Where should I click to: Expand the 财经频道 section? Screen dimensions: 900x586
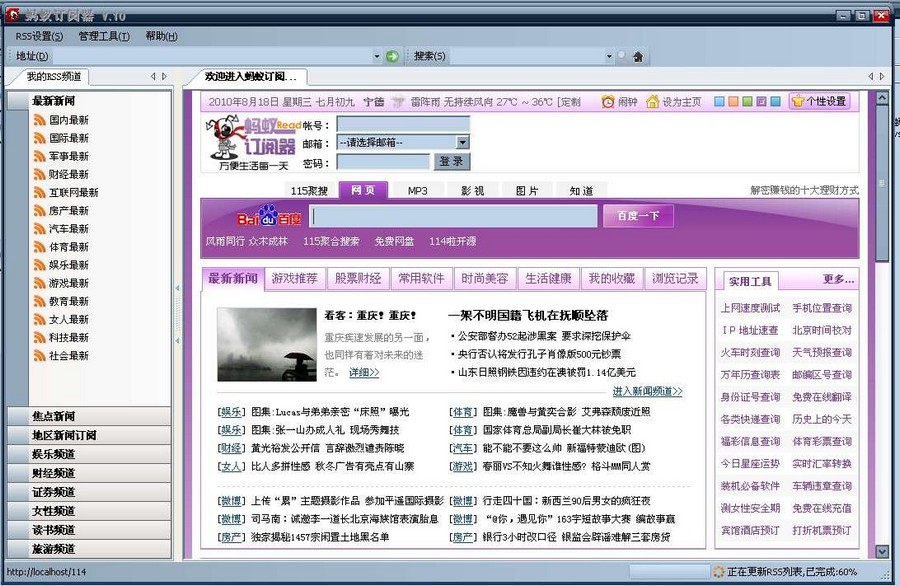pyautogui.click(x=90, y=473)
